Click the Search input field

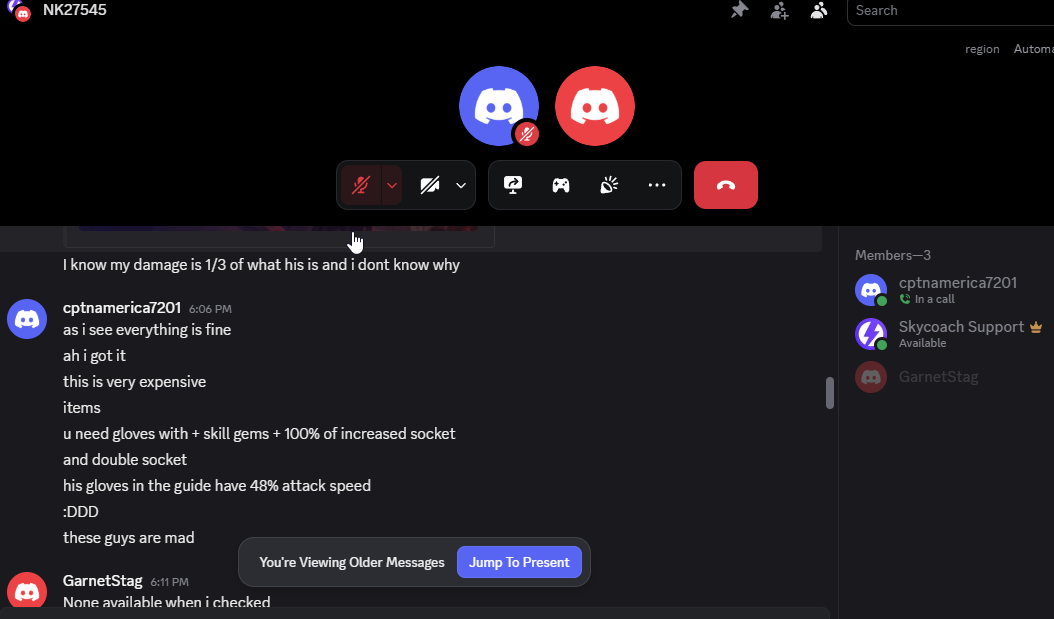coord(950,11)
